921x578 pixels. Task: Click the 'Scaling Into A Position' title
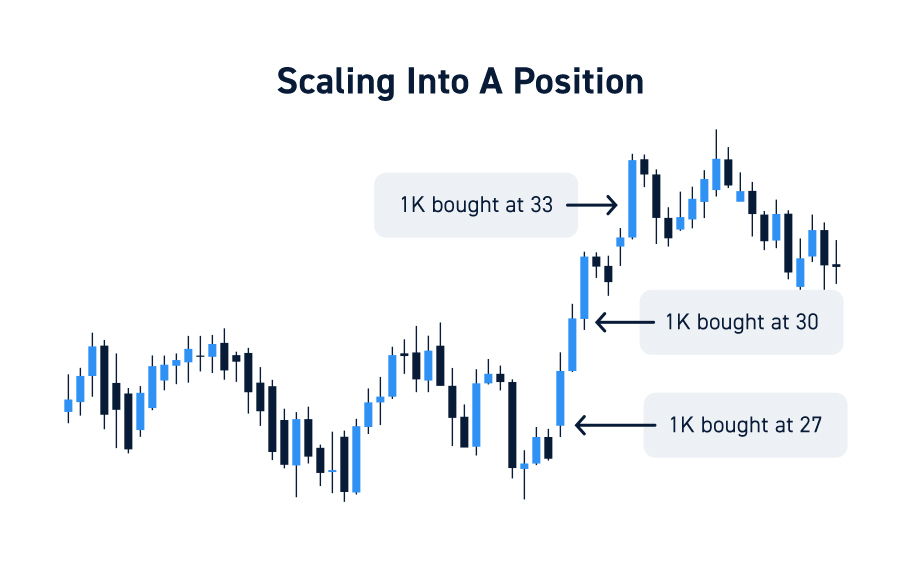coord(460,82)
